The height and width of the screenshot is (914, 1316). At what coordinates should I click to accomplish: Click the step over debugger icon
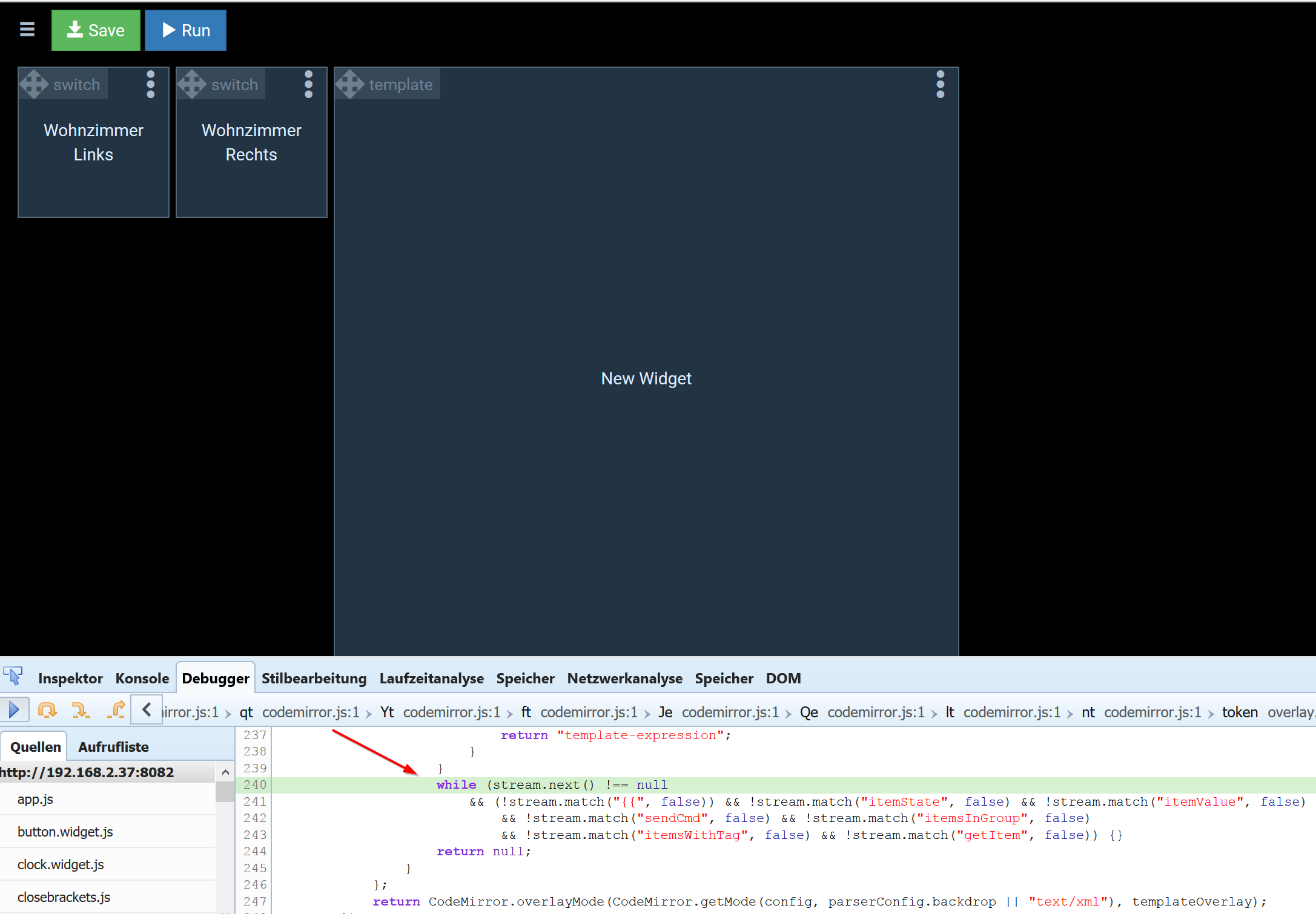[x=47, y=710]
